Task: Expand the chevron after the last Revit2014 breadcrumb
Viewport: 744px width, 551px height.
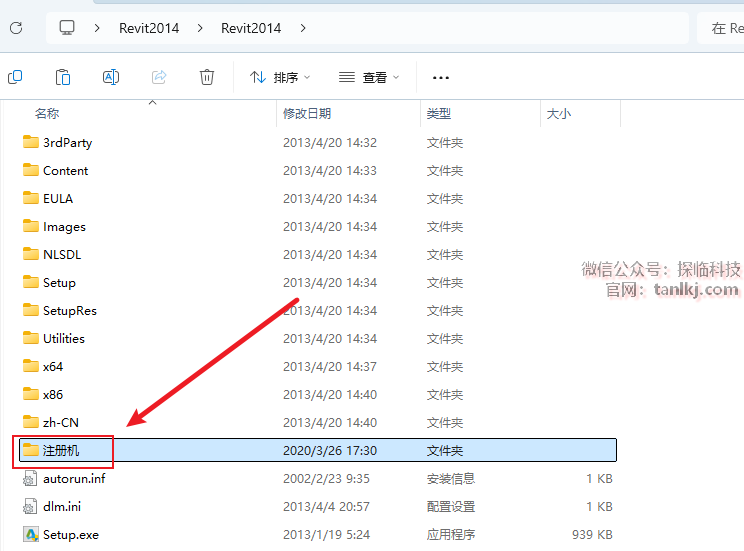Action: (303, 28)
